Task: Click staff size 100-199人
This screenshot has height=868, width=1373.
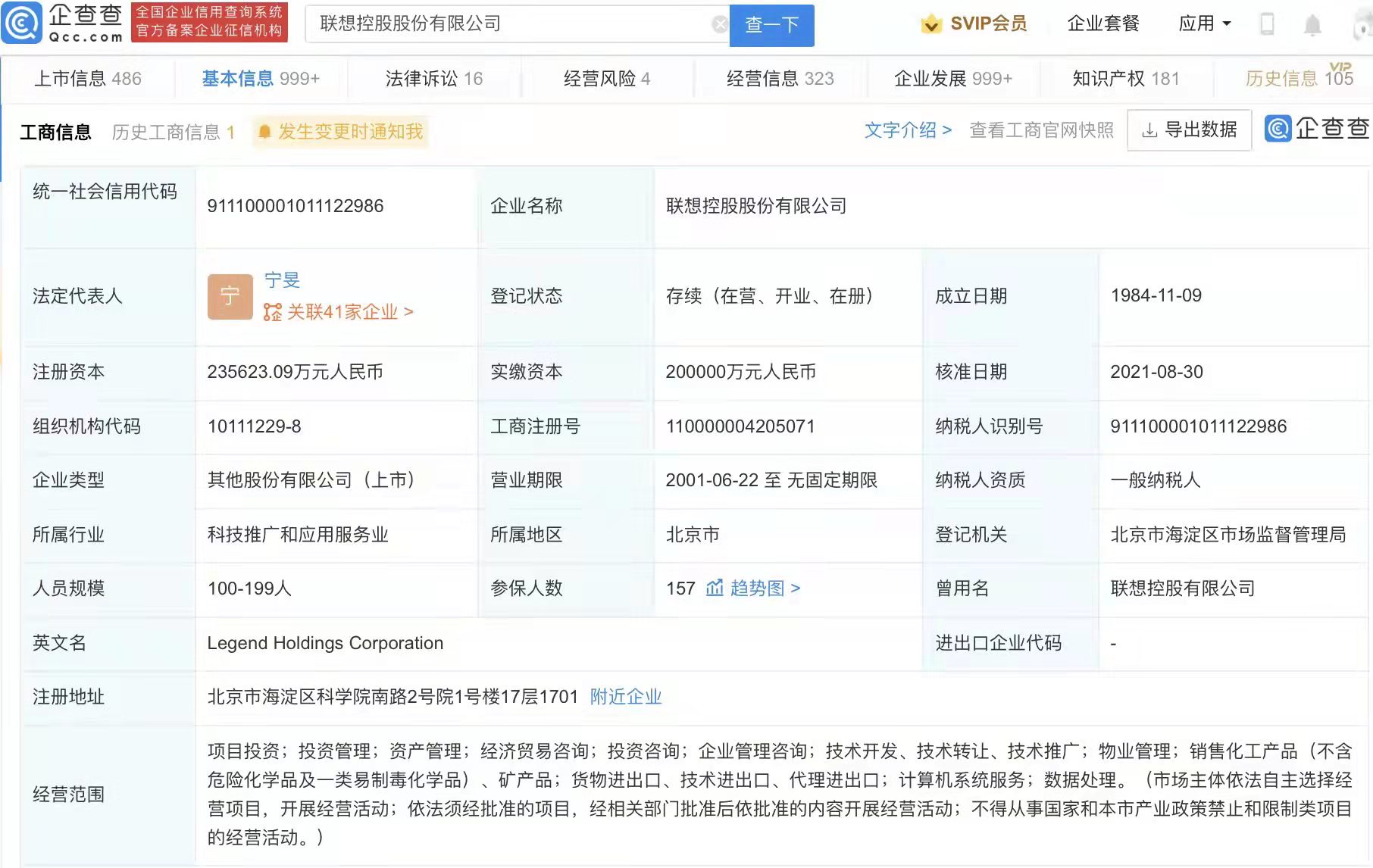Action: 250,589
